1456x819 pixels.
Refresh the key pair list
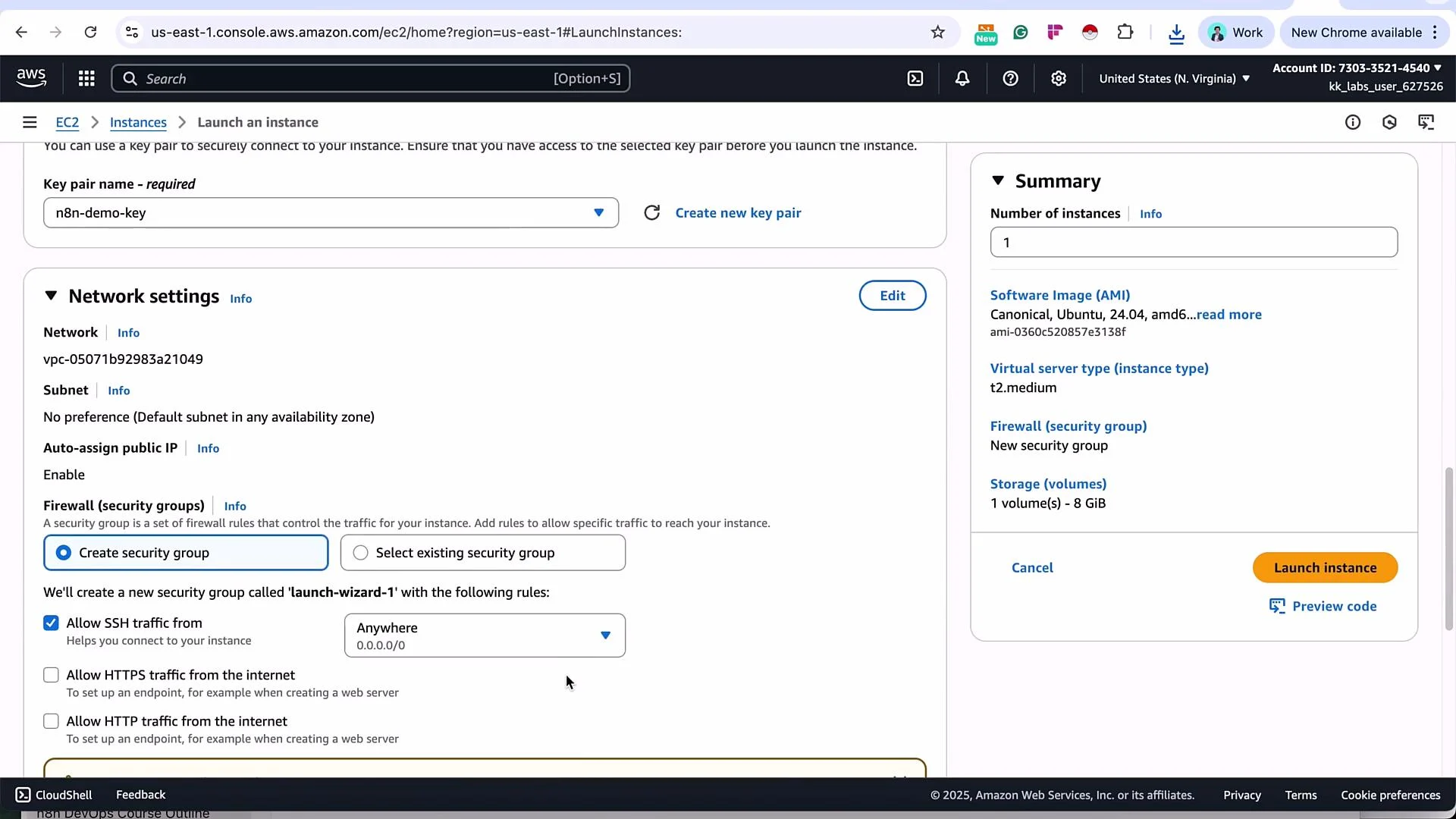click(651, 213)
